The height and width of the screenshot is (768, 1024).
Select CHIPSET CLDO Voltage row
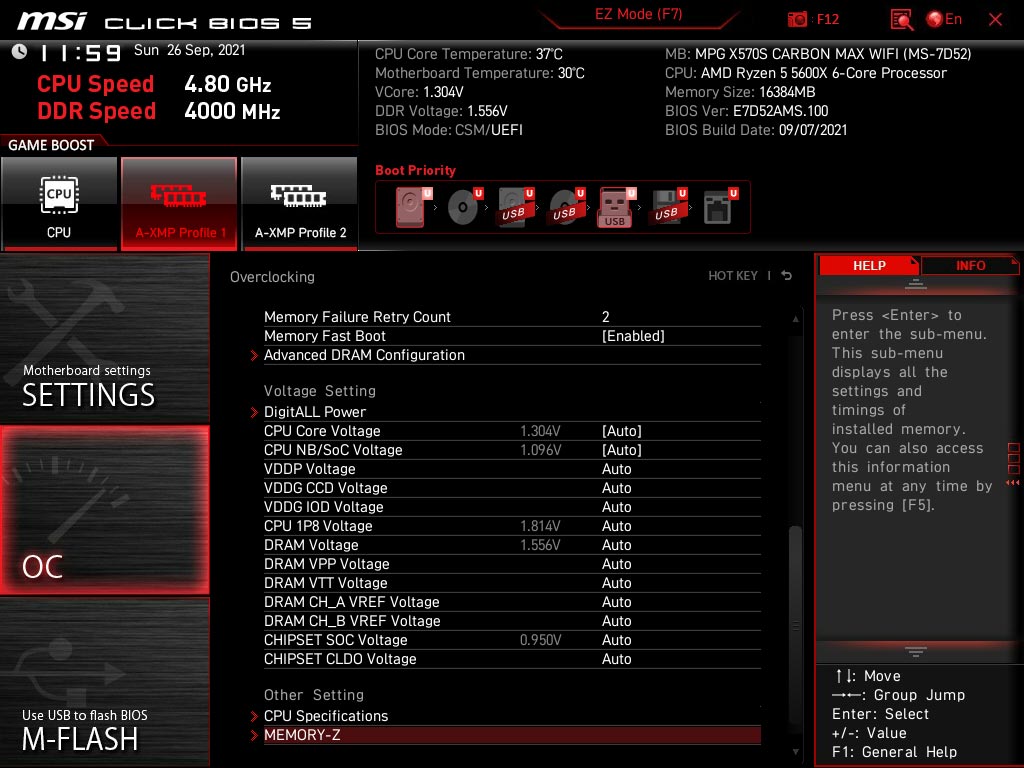click(512, 658)
